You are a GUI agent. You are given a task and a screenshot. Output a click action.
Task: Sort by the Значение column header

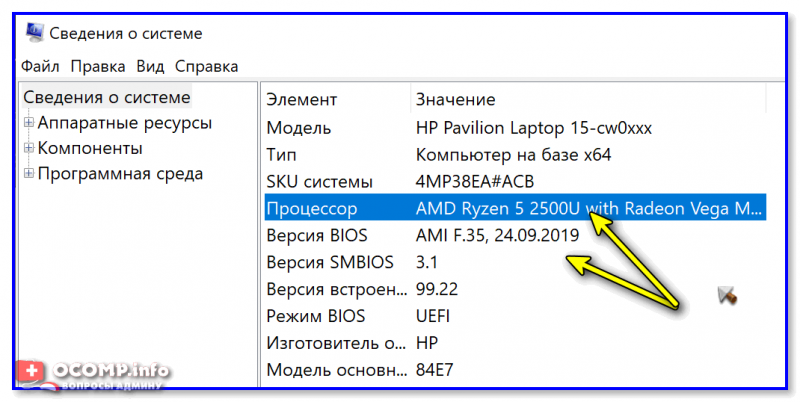pos(455,99)
